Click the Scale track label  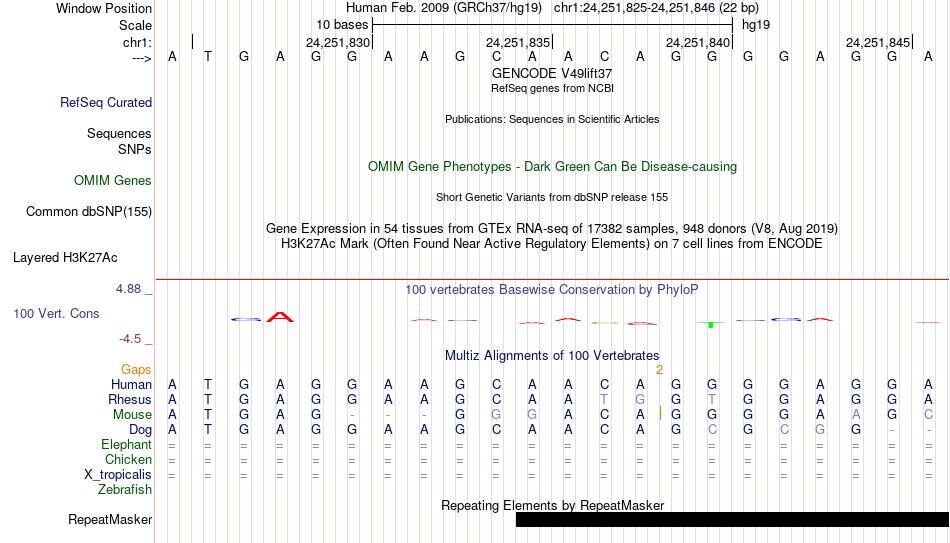136,25
